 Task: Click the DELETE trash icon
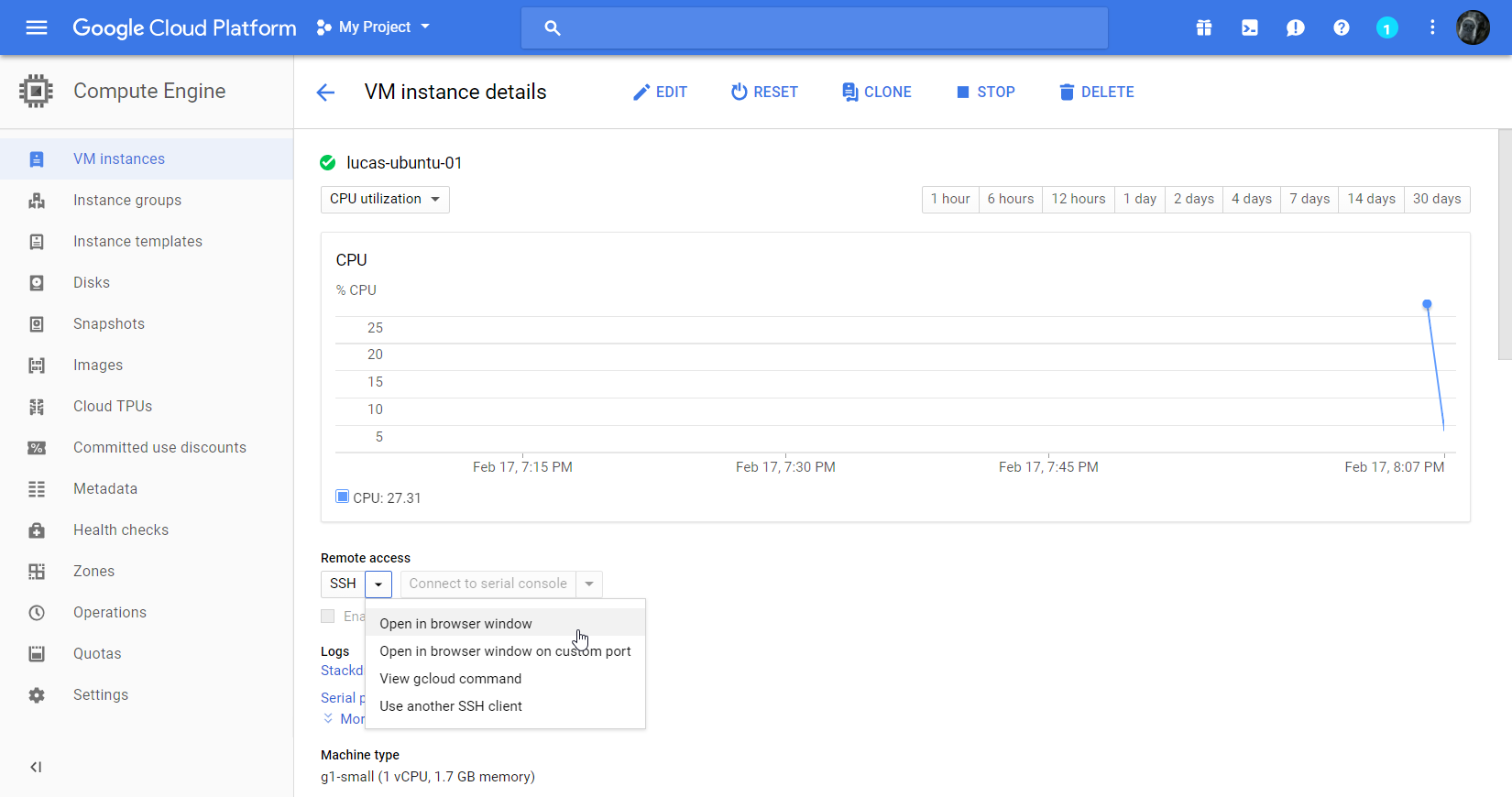pyautogui.click(x=1067, y=92)
